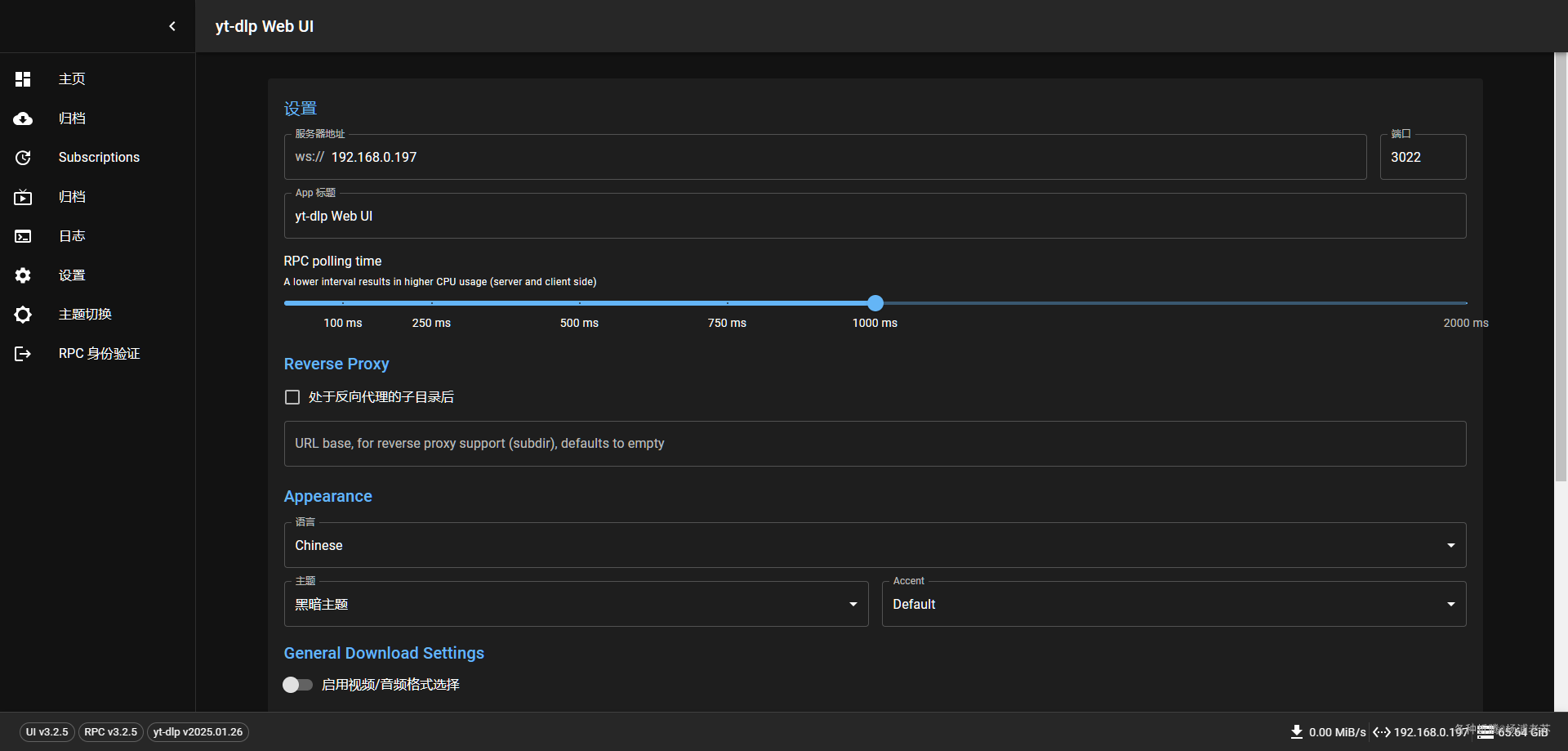The width and height of the screenshot is (1568, 751).
Task: Click the General Download Settings heading
Action: tap(384, 654)
